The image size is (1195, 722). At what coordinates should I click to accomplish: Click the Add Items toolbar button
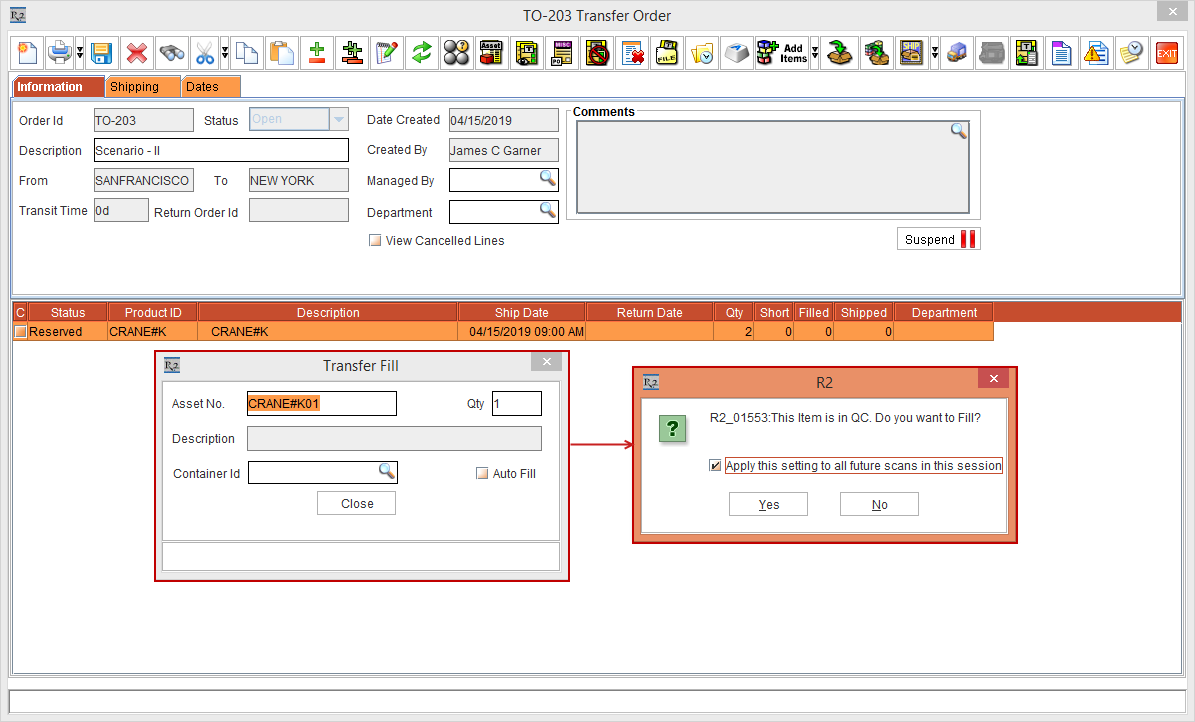click(781, 53)
